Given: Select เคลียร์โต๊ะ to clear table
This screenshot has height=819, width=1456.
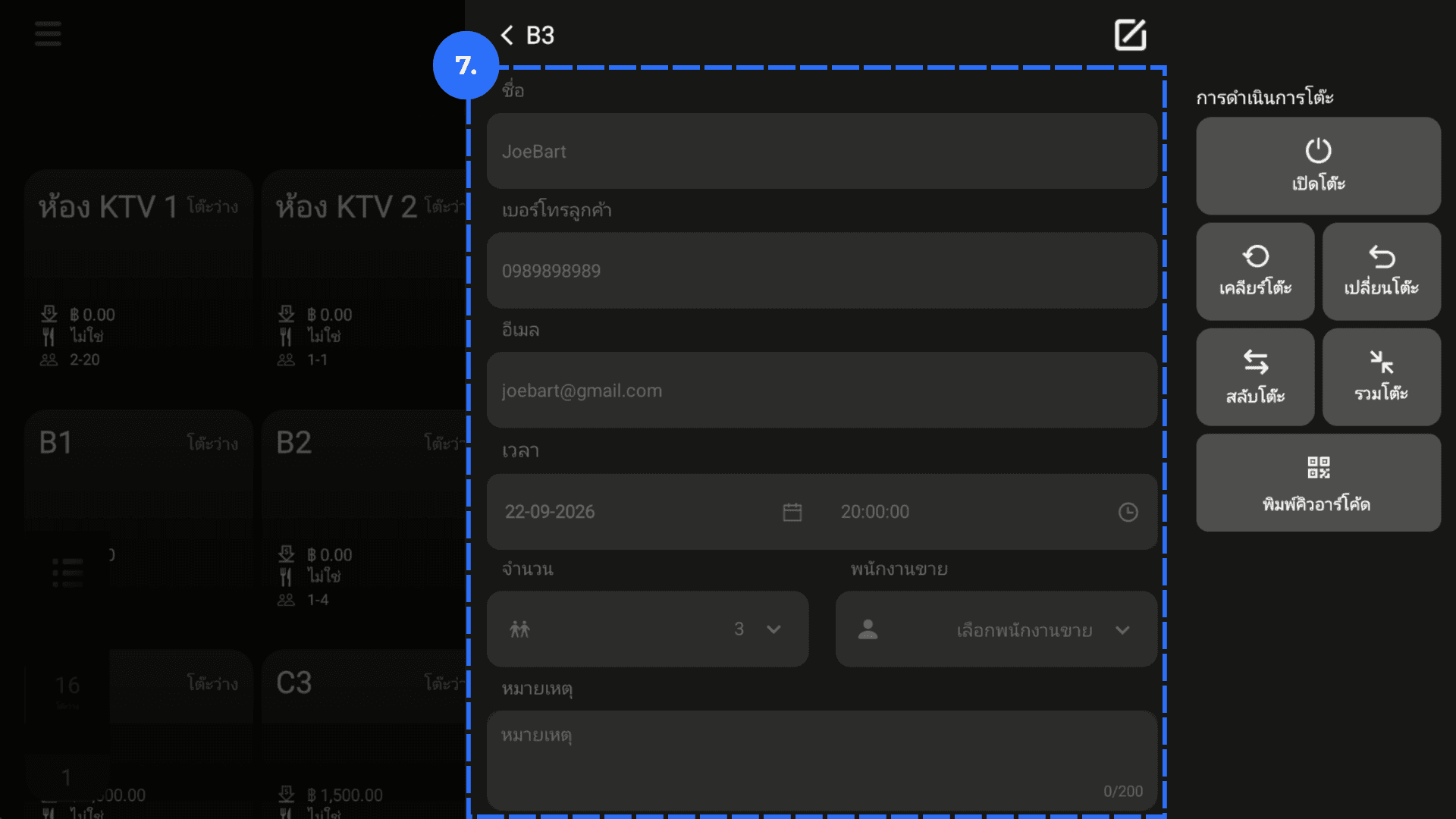Looking at the screenshot, I should (x=1255, y=271).
